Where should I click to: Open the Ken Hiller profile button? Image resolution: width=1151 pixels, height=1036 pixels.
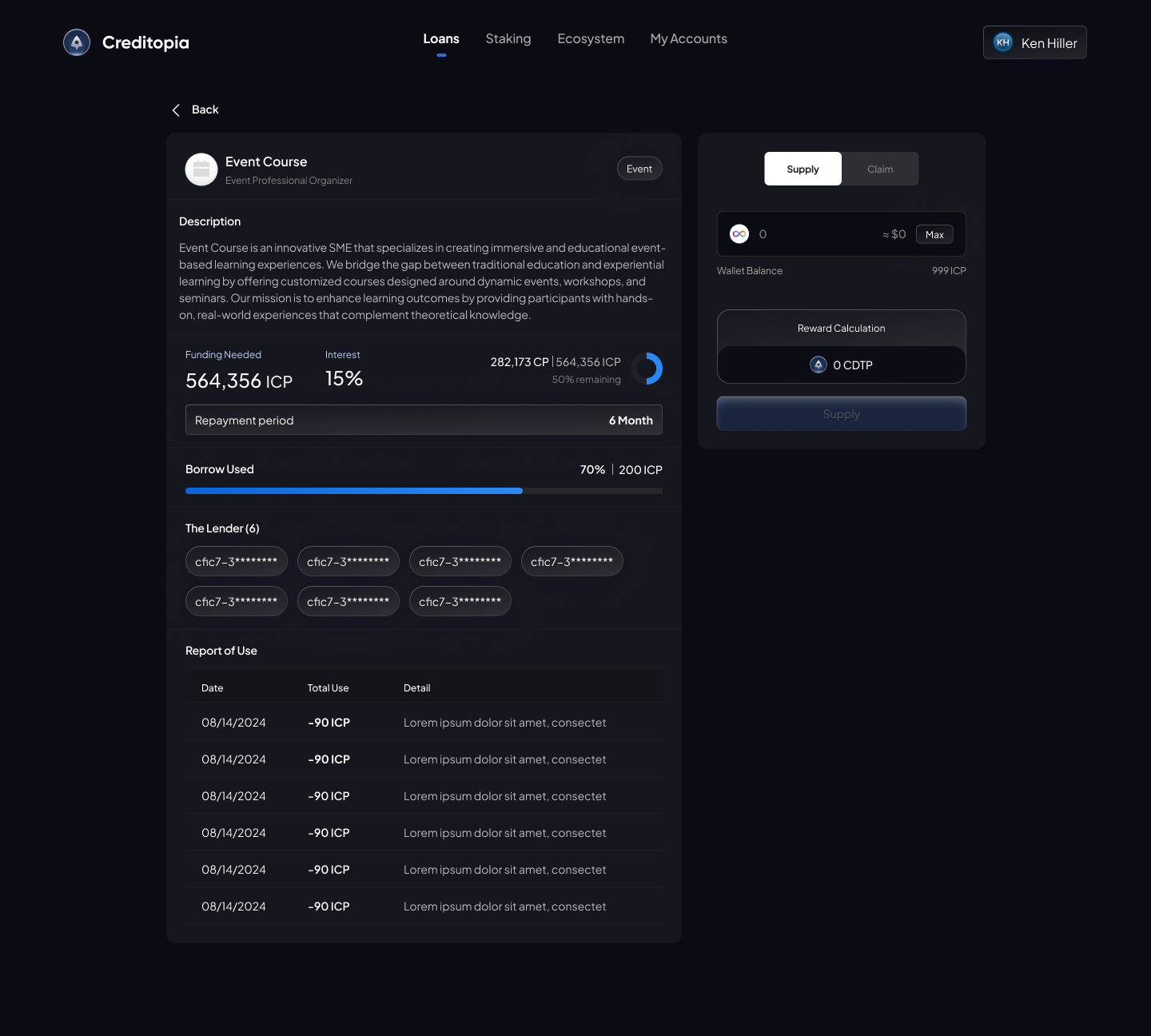click(x=1035, y=42)
